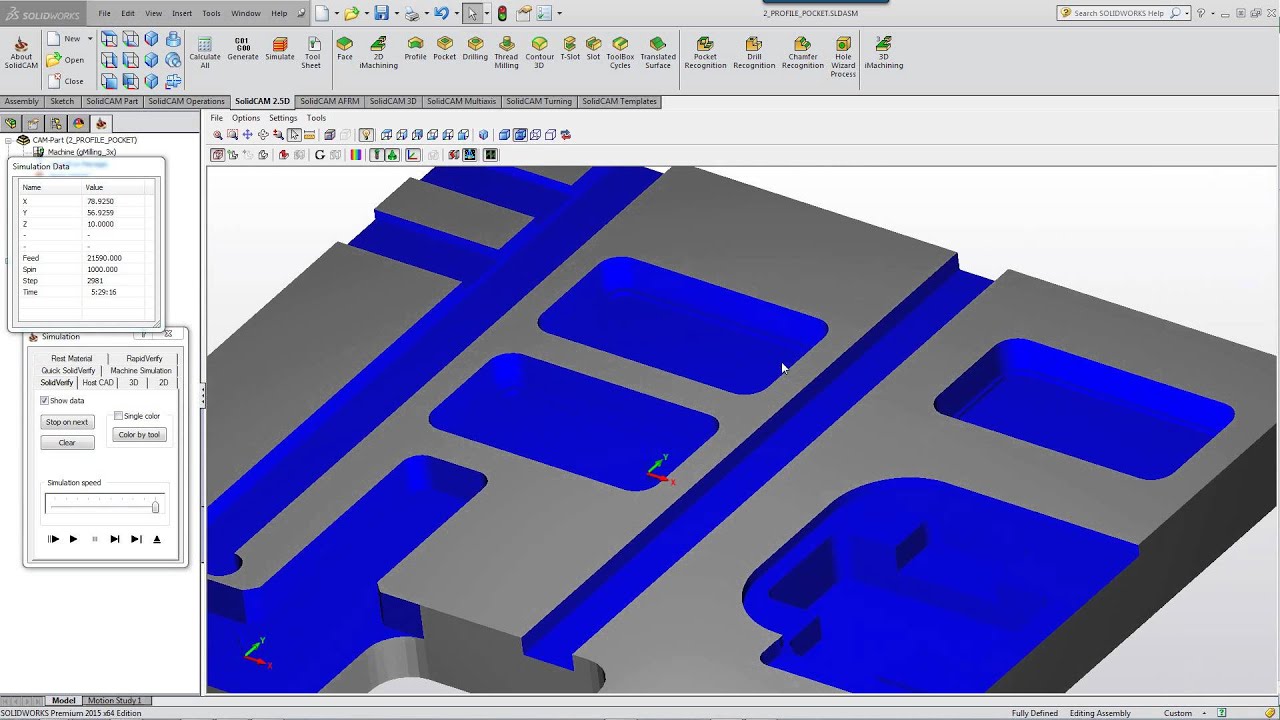Click Translated Surface operation

(x=657, y=53)
